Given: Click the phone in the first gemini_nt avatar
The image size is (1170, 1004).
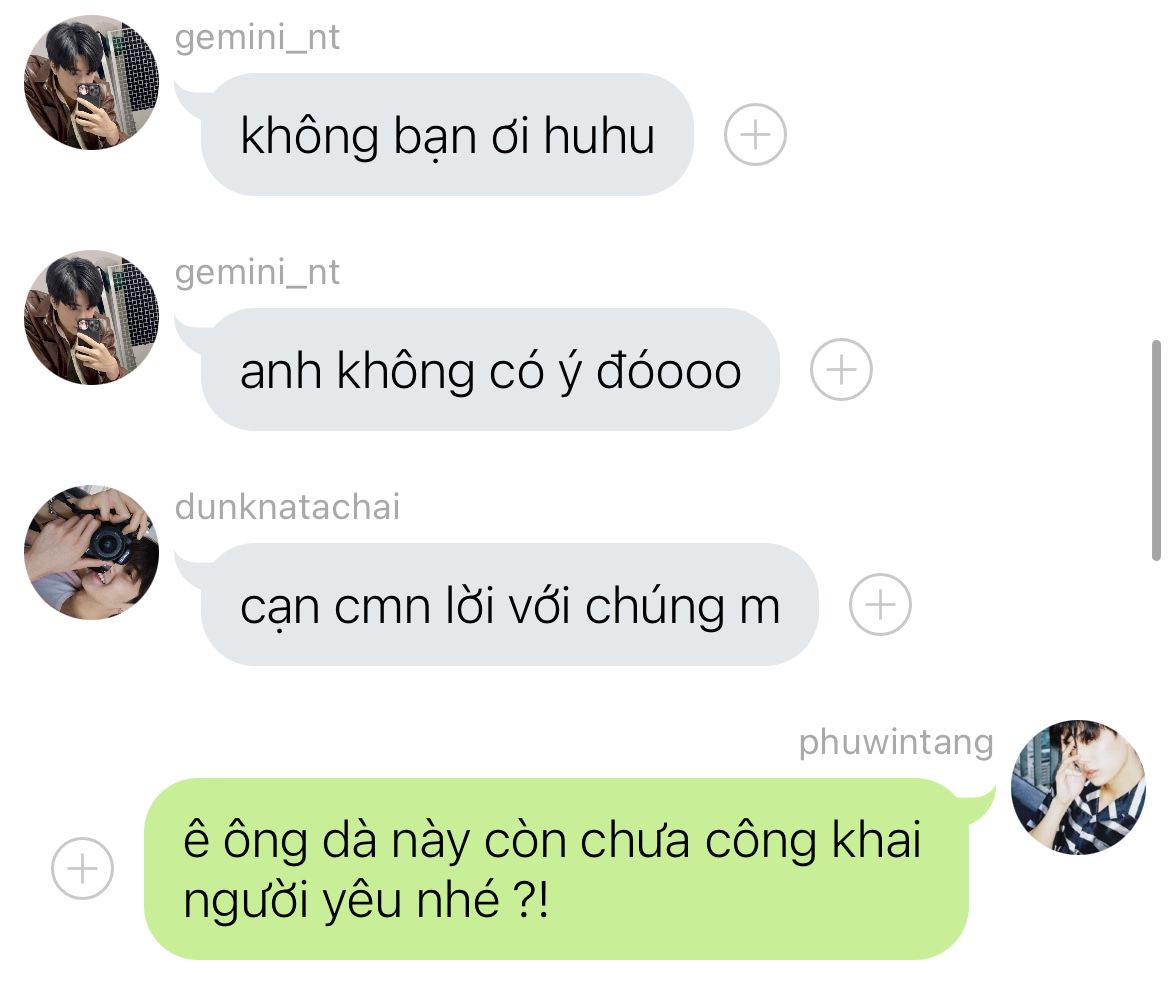Looking at the screenshot, I should (90, 102).
